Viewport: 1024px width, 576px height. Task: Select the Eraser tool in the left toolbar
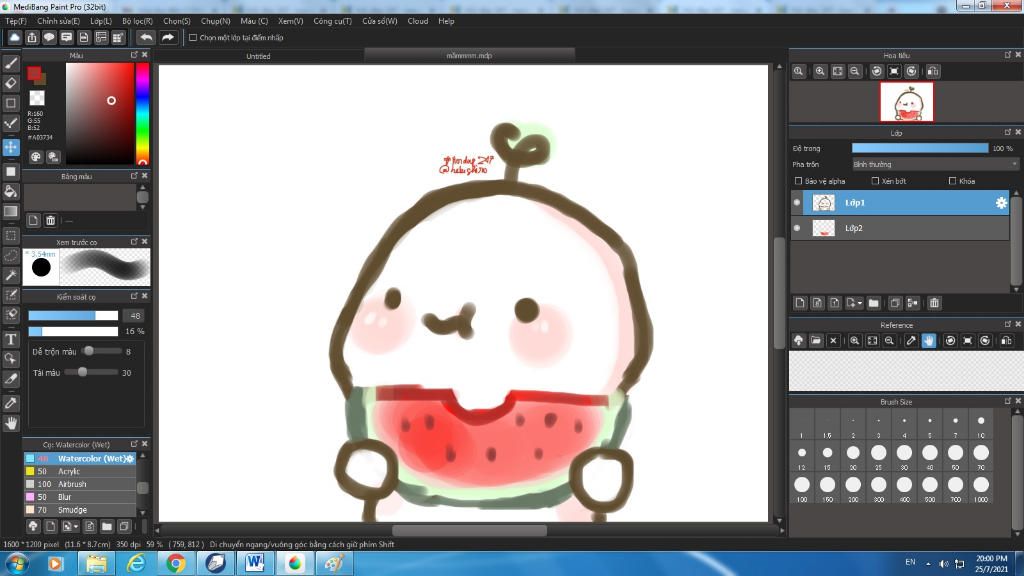click(11, 83)
